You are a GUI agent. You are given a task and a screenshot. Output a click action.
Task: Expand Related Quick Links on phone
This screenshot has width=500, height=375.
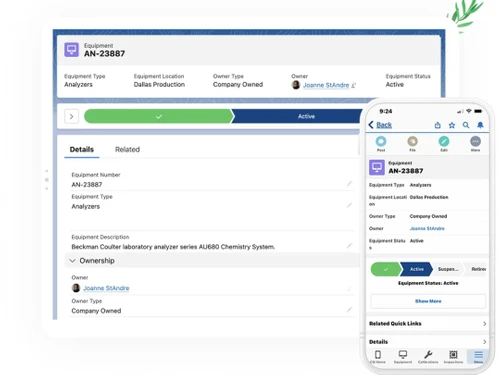tap(428, 324)
